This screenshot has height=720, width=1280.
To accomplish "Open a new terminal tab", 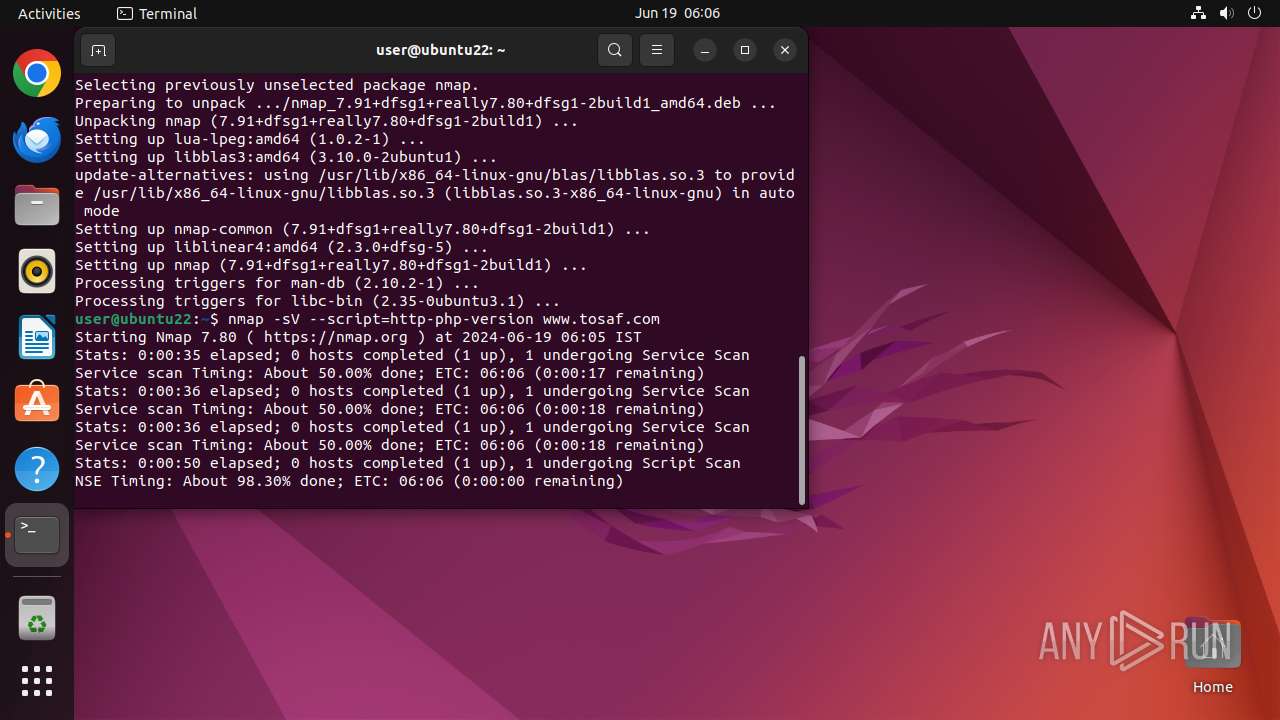I will [98, 50].
